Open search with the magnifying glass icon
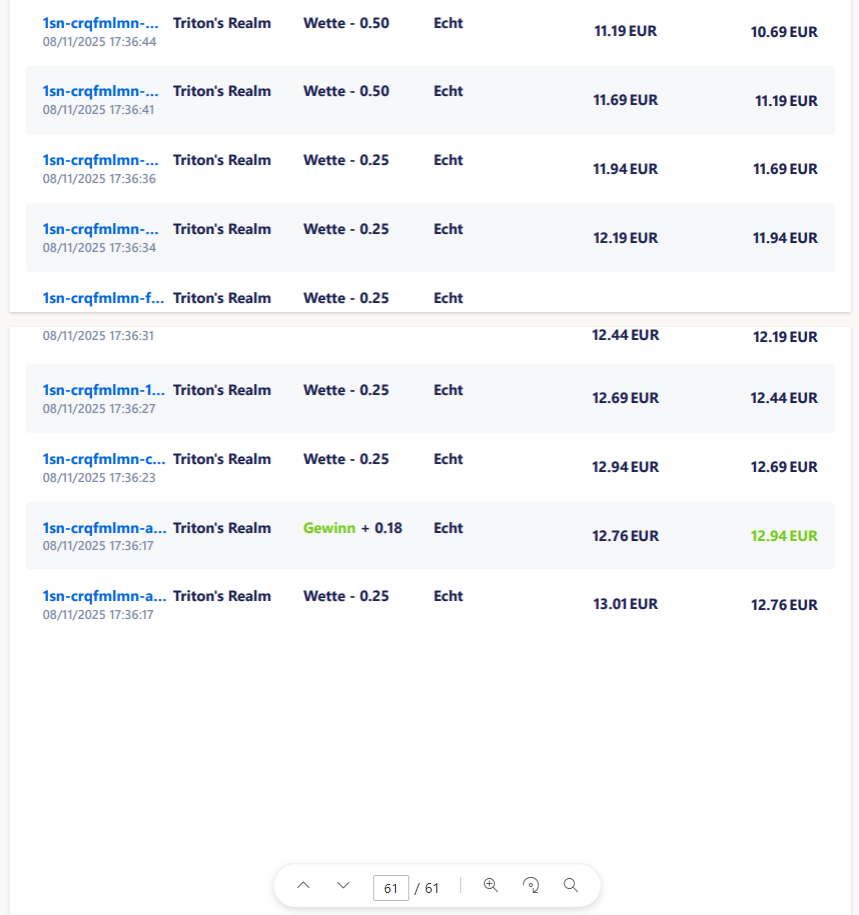Viewport: 859px width, 915px height. [x=571, y=886]
